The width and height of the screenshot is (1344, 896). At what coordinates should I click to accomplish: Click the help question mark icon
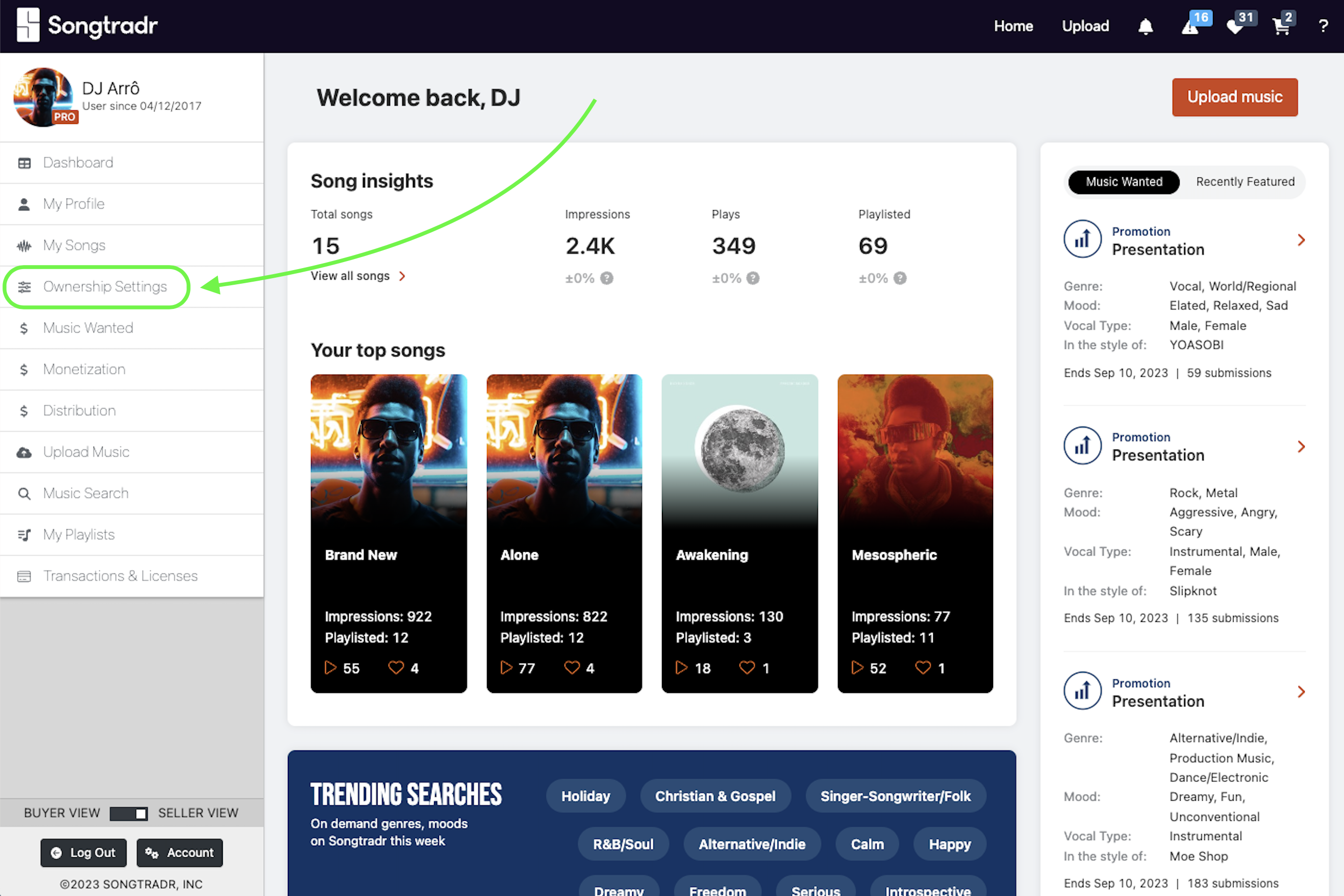1323,26
